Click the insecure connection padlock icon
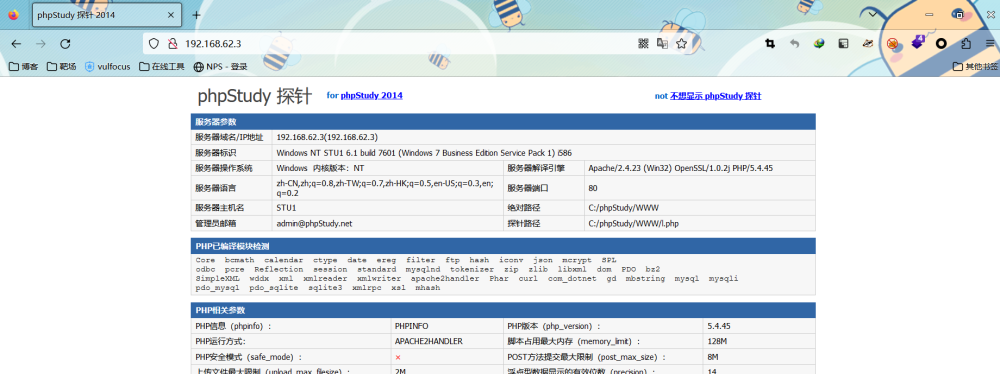 pyautogui.click(x=171, y=44)
